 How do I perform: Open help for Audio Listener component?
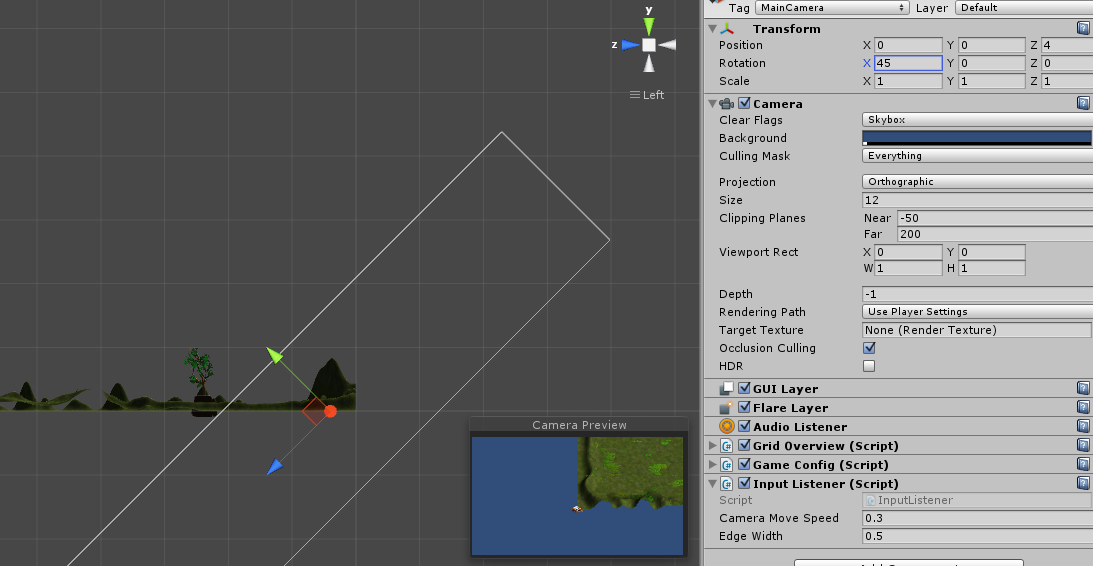(x=1083, y=426)
